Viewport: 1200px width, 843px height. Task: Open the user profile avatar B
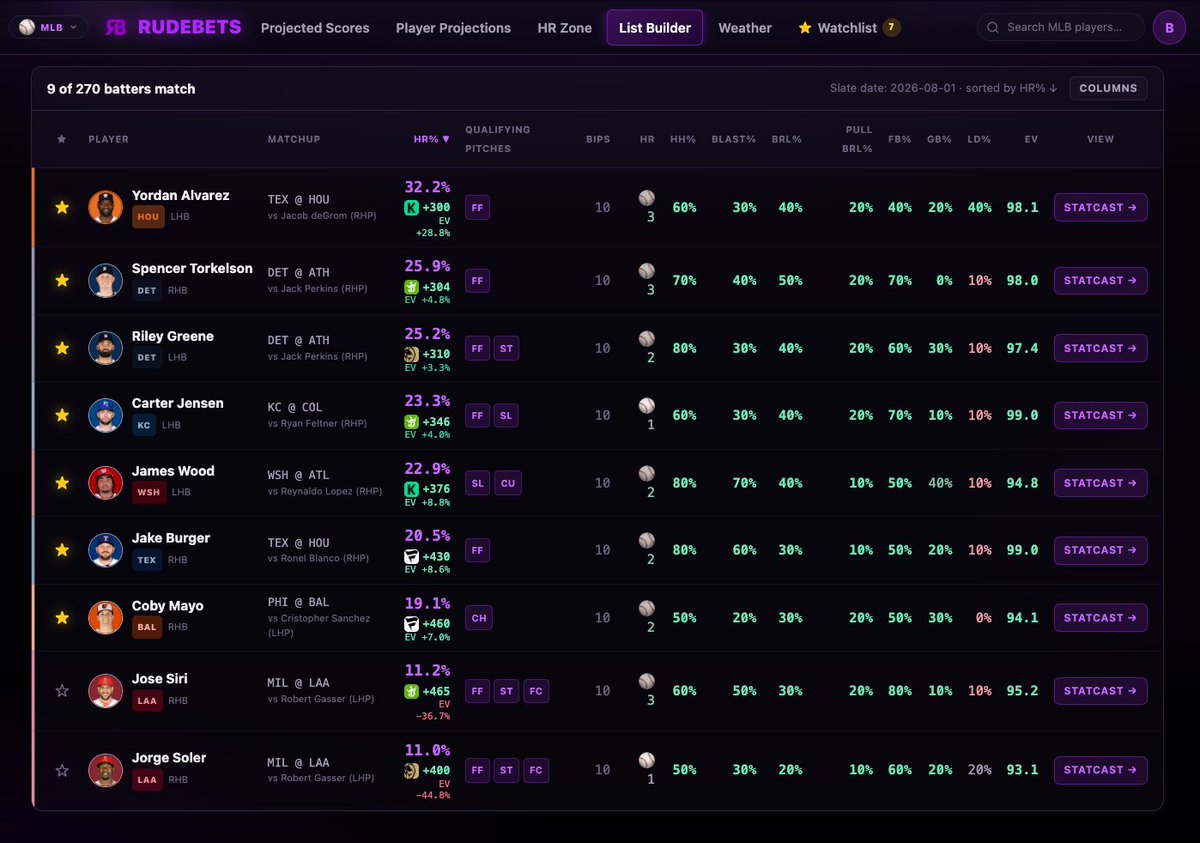point(1169,28)
